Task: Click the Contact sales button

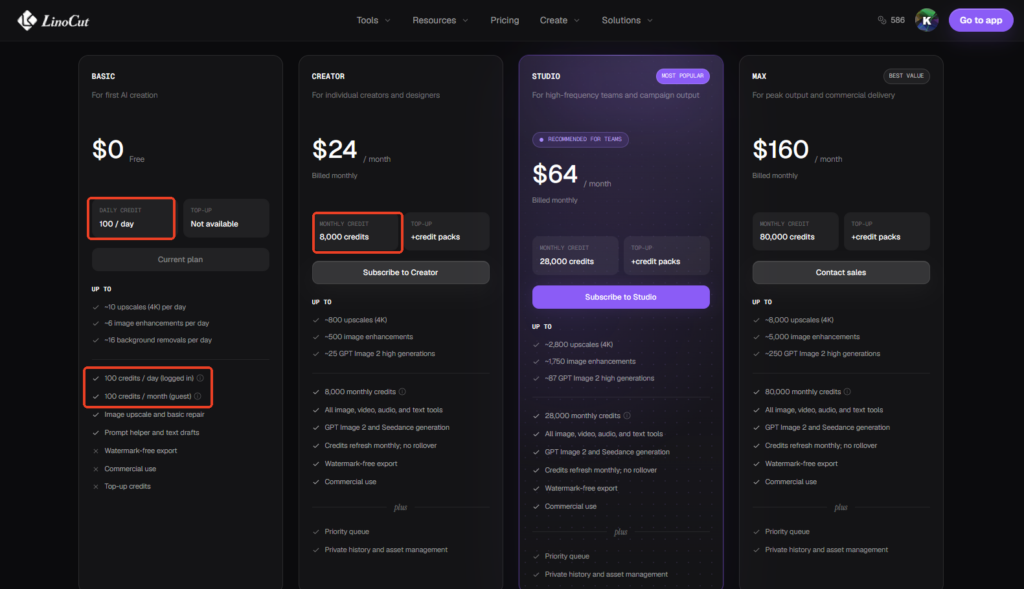Action: 840,272
